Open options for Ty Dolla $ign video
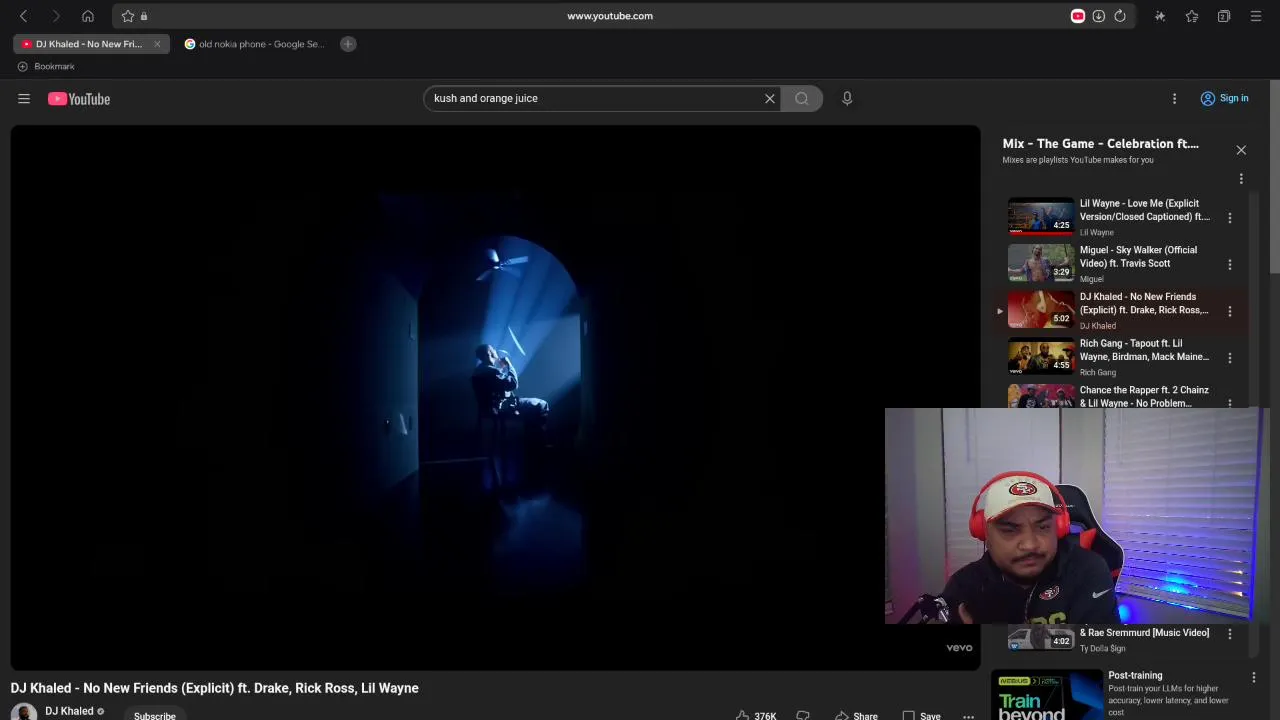This screenshot has height=720, width=1280. click(1230, 633)
